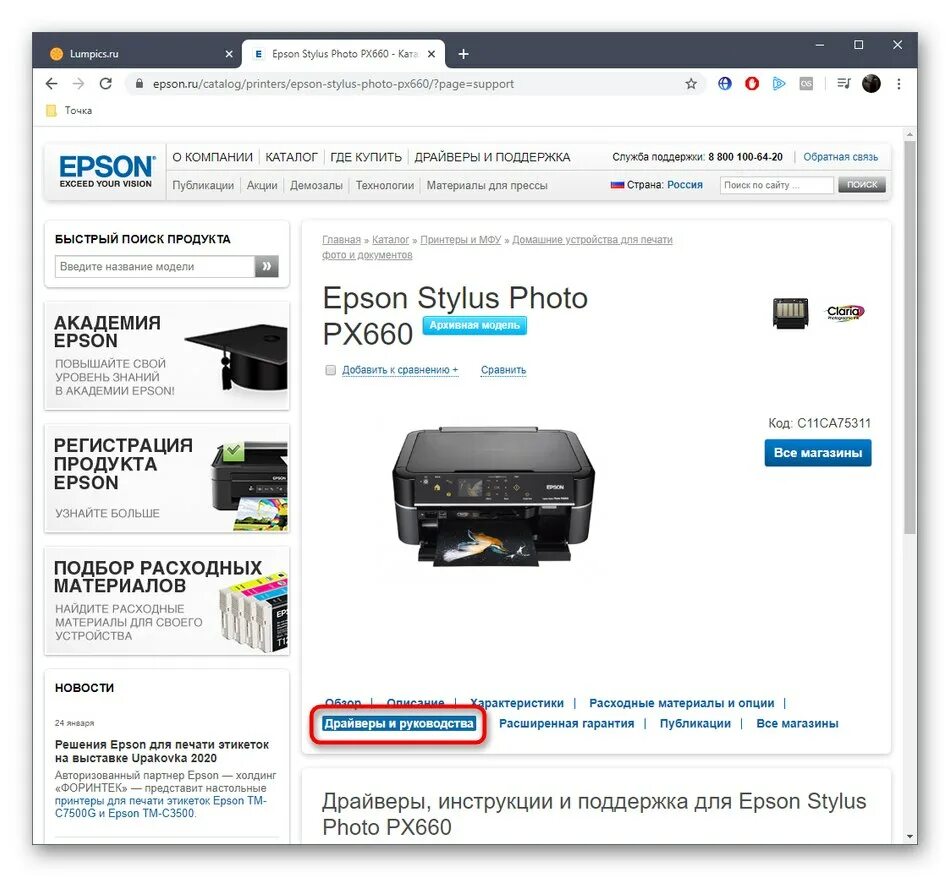Open the Принтеры и МФУ breadcrumb
The width and height of the screenshot is (950, 877).
coord(460,240)
